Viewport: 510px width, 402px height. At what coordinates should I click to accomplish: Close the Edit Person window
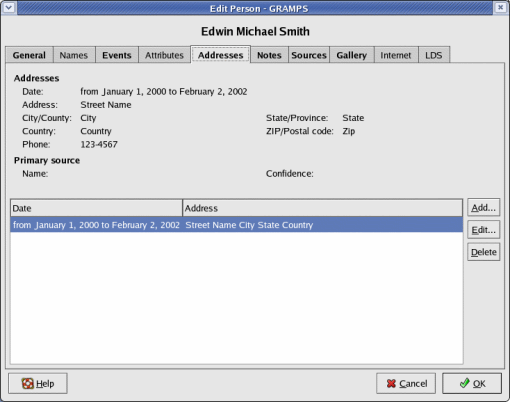pos(500,7)
